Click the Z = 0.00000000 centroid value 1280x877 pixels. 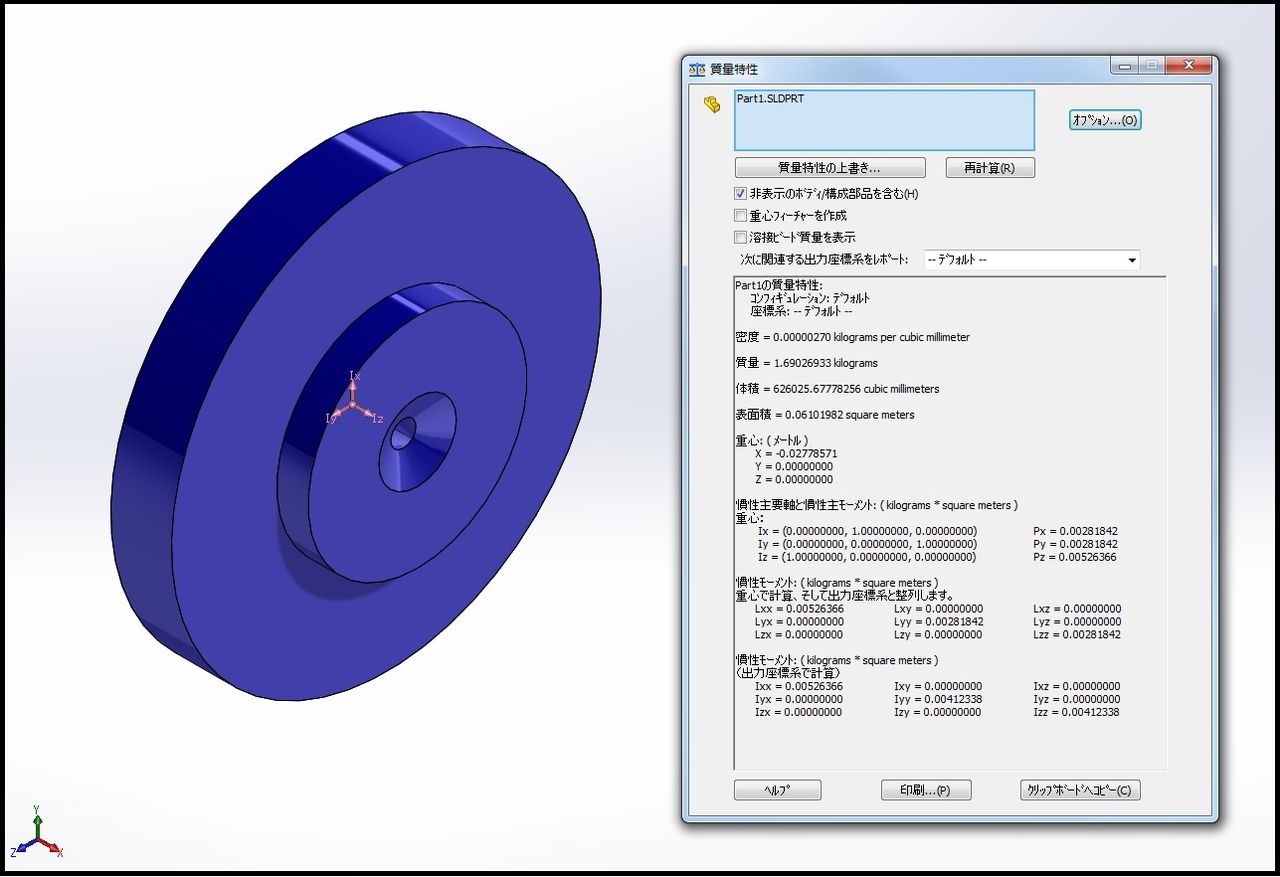click(794, 480)
